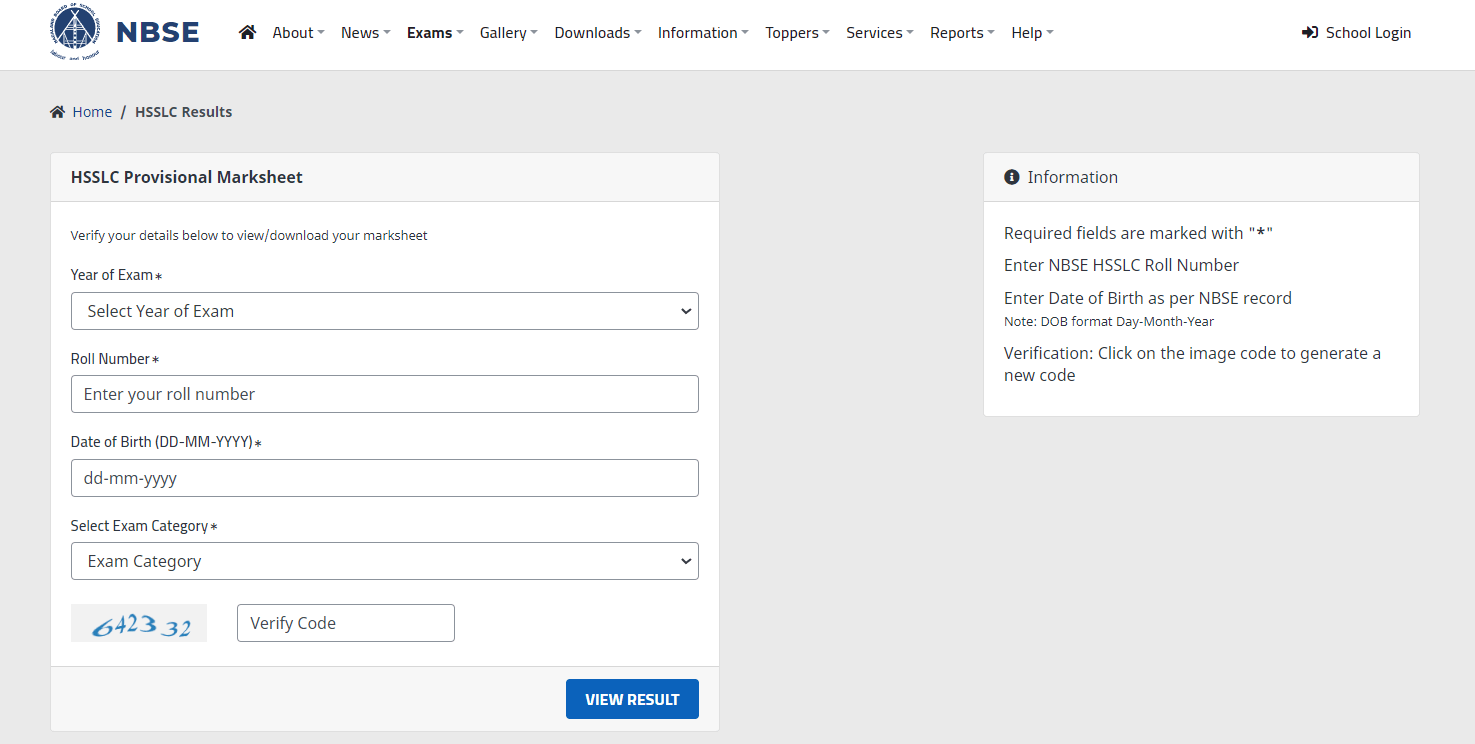Open the Exams menu

coord(435,33)
